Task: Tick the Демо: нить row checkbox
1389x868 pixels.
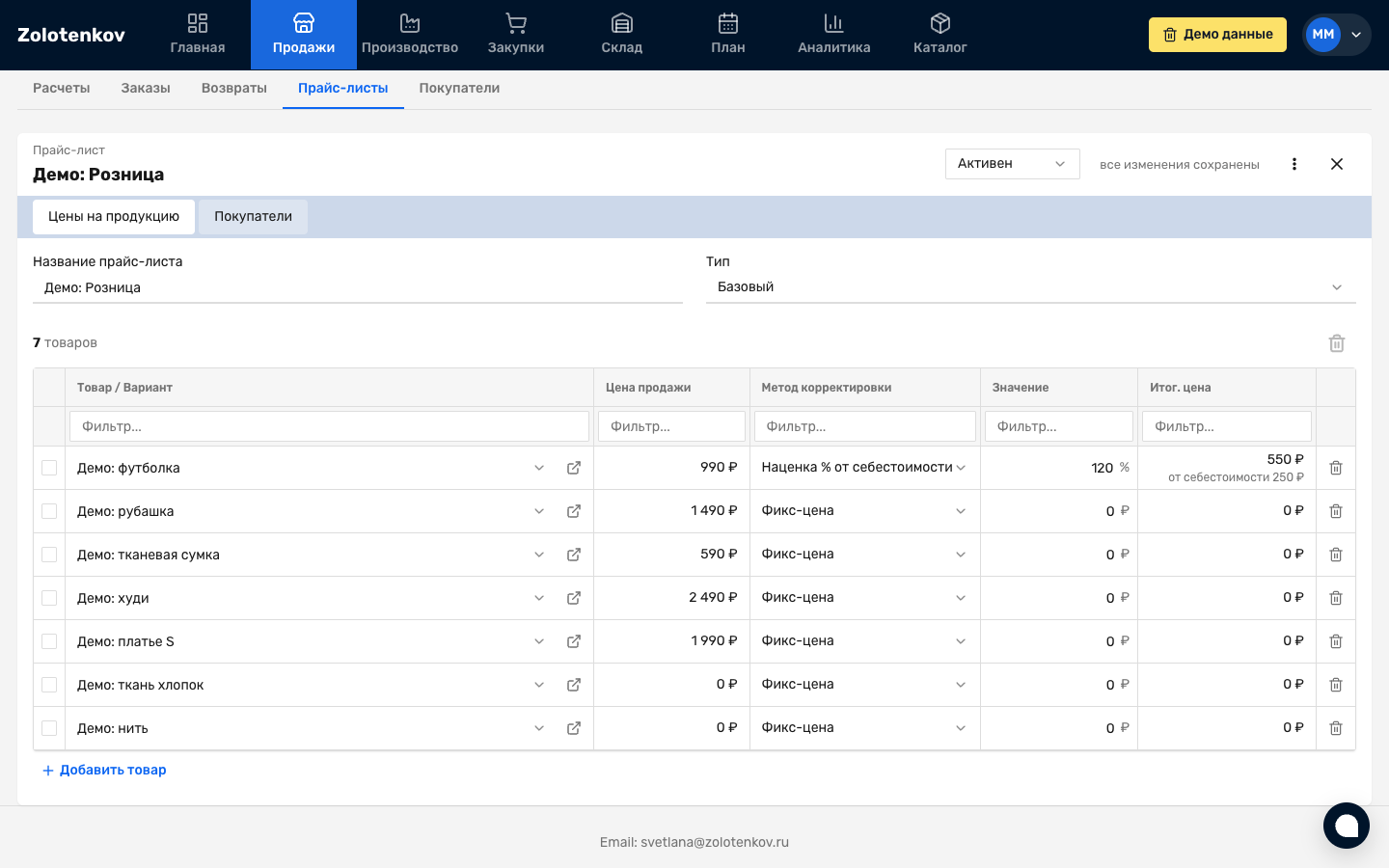Action: point(49,728)
